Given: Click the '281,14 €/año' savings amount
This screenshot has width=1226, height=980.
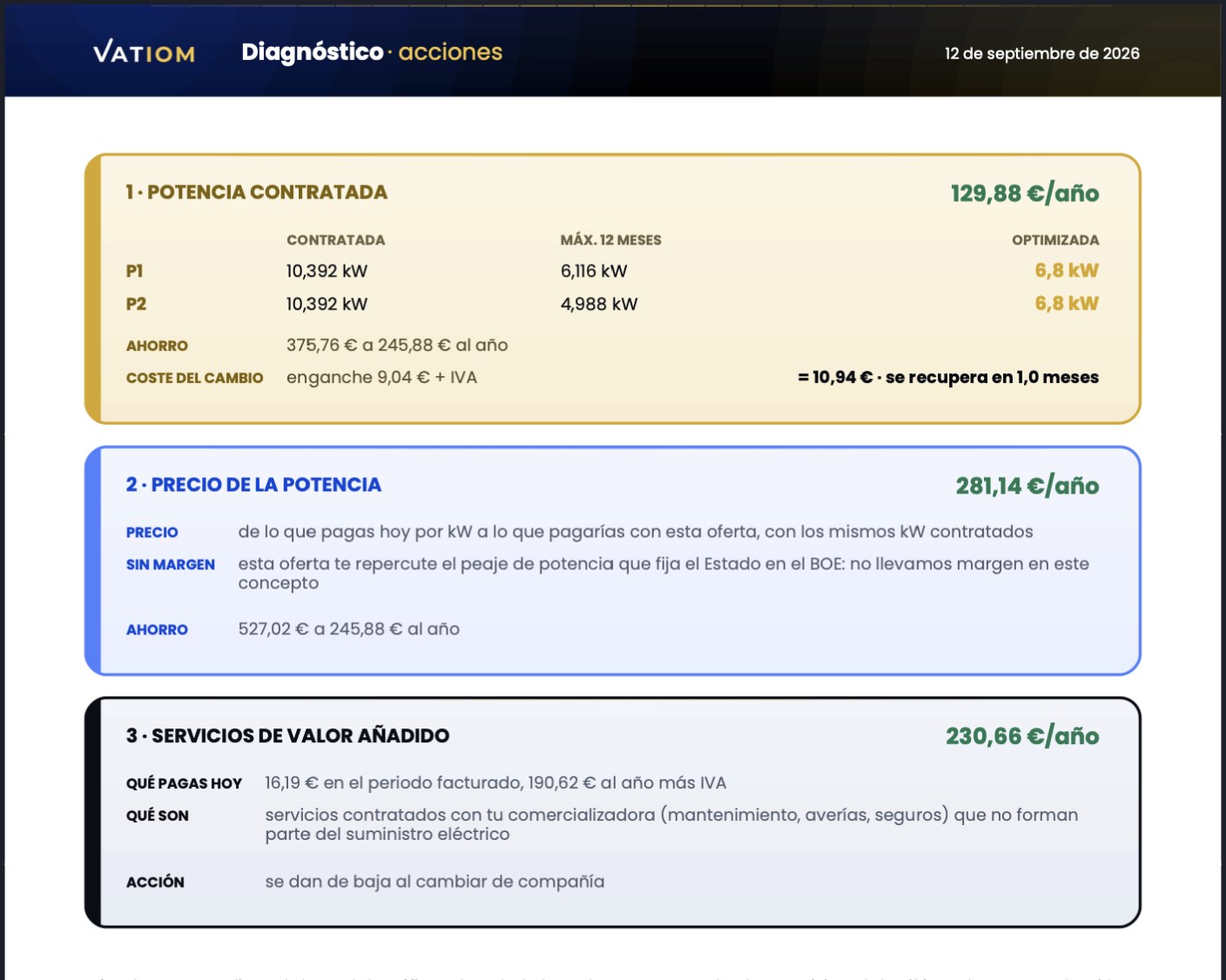Looking at the screenshot, I should click(1027, 486).
